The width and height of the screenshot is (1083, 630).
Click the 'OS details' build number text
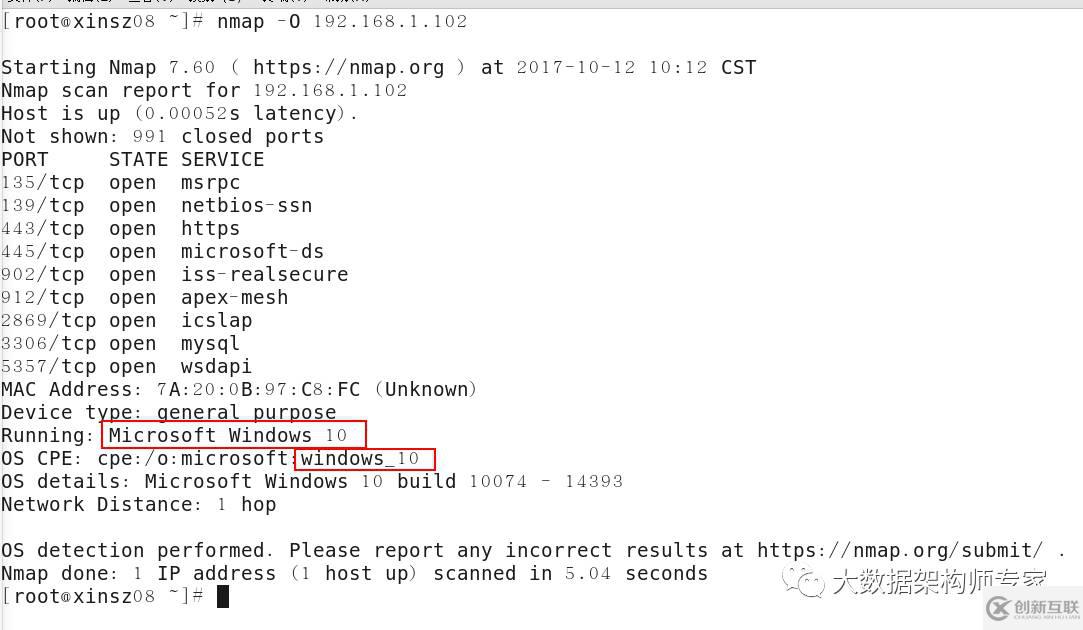545,482
